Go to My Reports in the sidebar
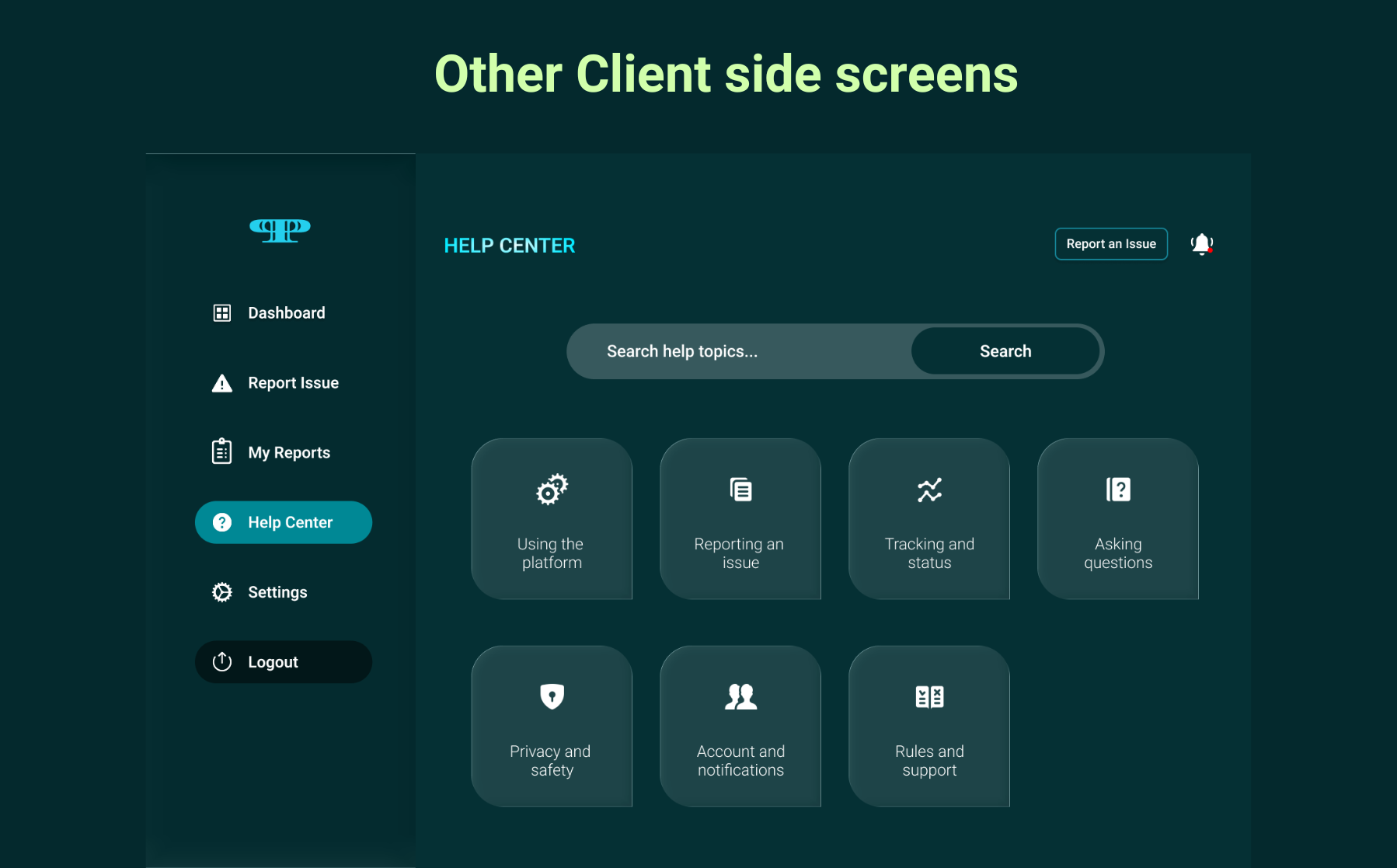The height and width of the screenshot is (868, 1397). (x=288, y=453)
